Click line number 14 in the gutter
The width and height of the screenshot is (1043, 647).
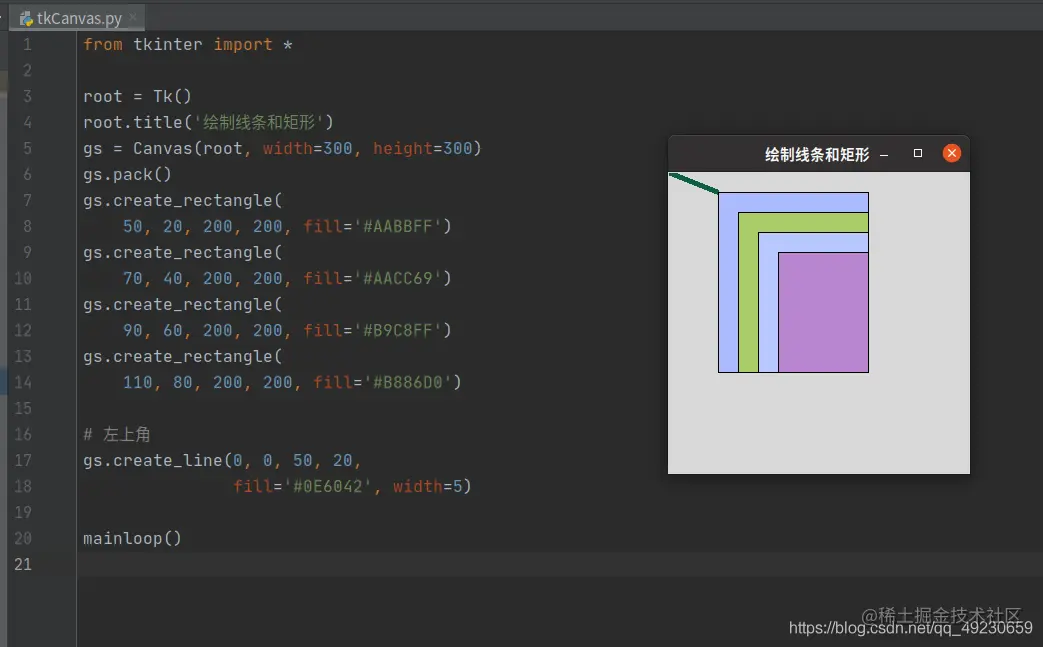23,382
